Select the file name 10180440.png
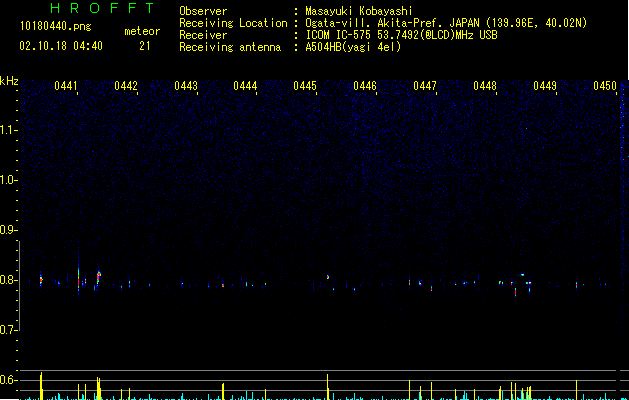 [x=56, y=26]
